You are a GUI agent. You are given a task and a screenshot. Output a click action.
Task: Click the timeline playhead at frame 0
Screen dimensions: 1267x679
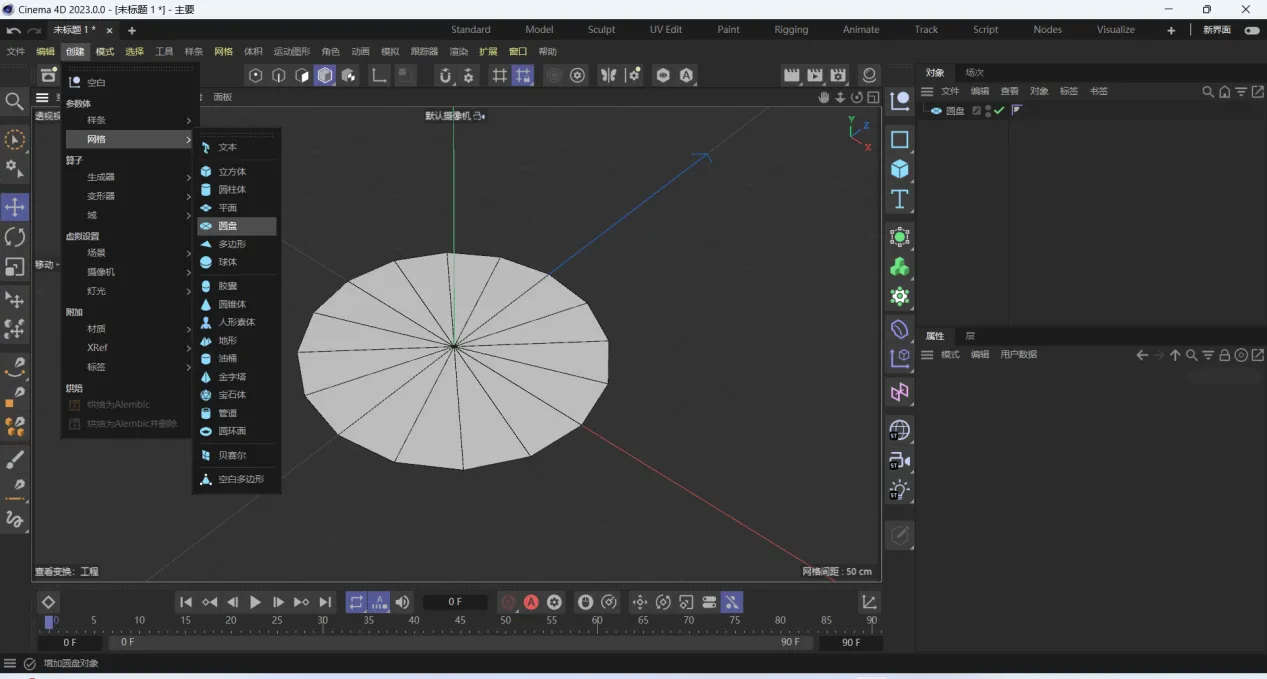pos(49,622)
